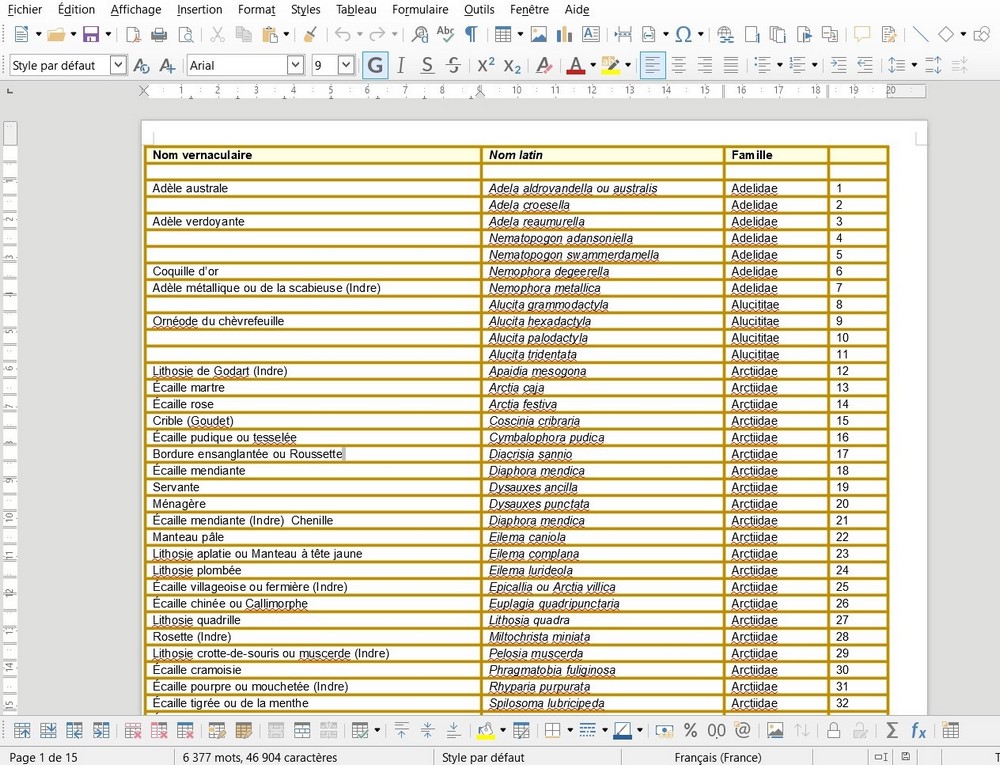The width and height of the screenshot is (1000, 765).
Task: Click the superscript X² icon
Action: [x=486, y=65]
